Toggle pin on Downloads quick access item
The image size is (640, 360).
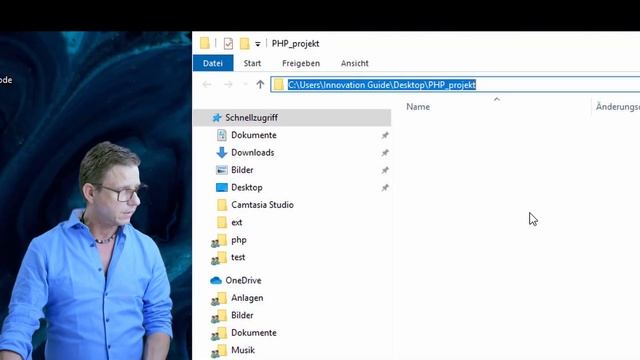(x=385, y=153)
